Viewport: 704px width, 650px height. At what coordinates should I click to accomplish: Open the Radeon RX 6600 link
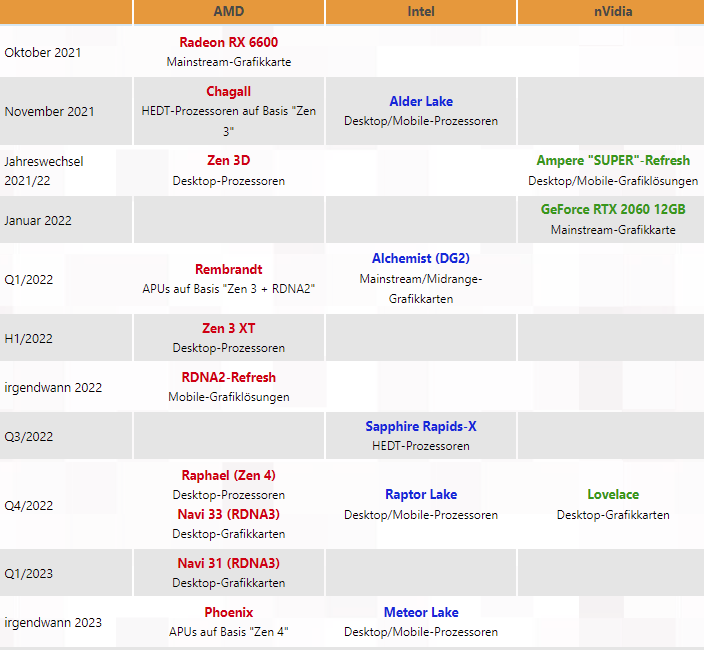pos(228,42)
